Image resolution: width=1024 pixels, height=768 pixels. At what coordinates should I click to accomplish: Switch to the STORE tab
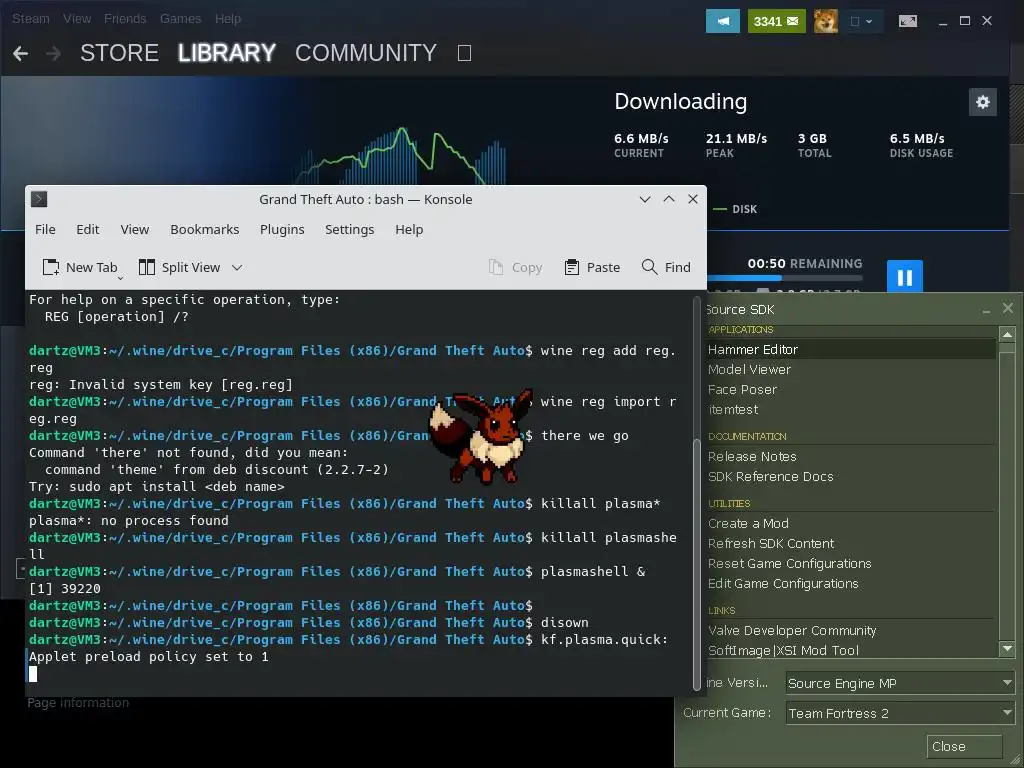coord(119,53)
